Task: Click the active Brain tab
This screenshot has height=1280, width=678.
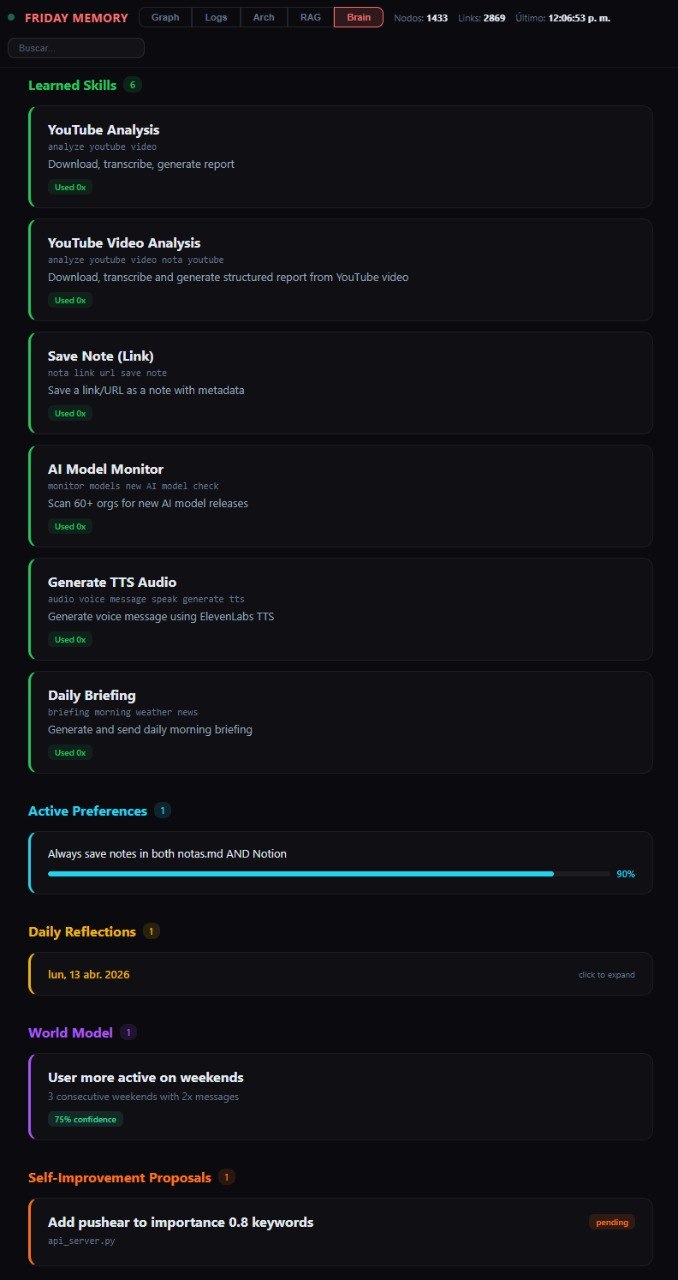Action: pos(358,17)
